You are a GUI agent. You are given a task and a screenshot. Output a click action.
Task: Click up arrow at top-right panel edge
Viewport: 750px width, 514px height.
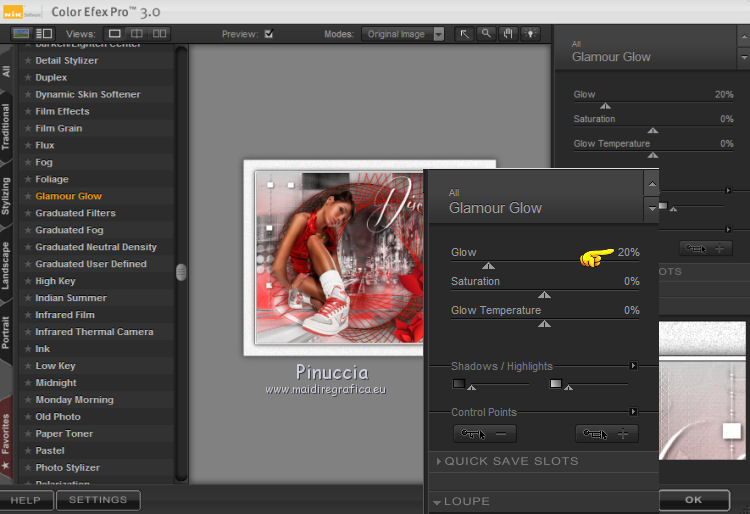pyautogui.click(x=744, y=36)
